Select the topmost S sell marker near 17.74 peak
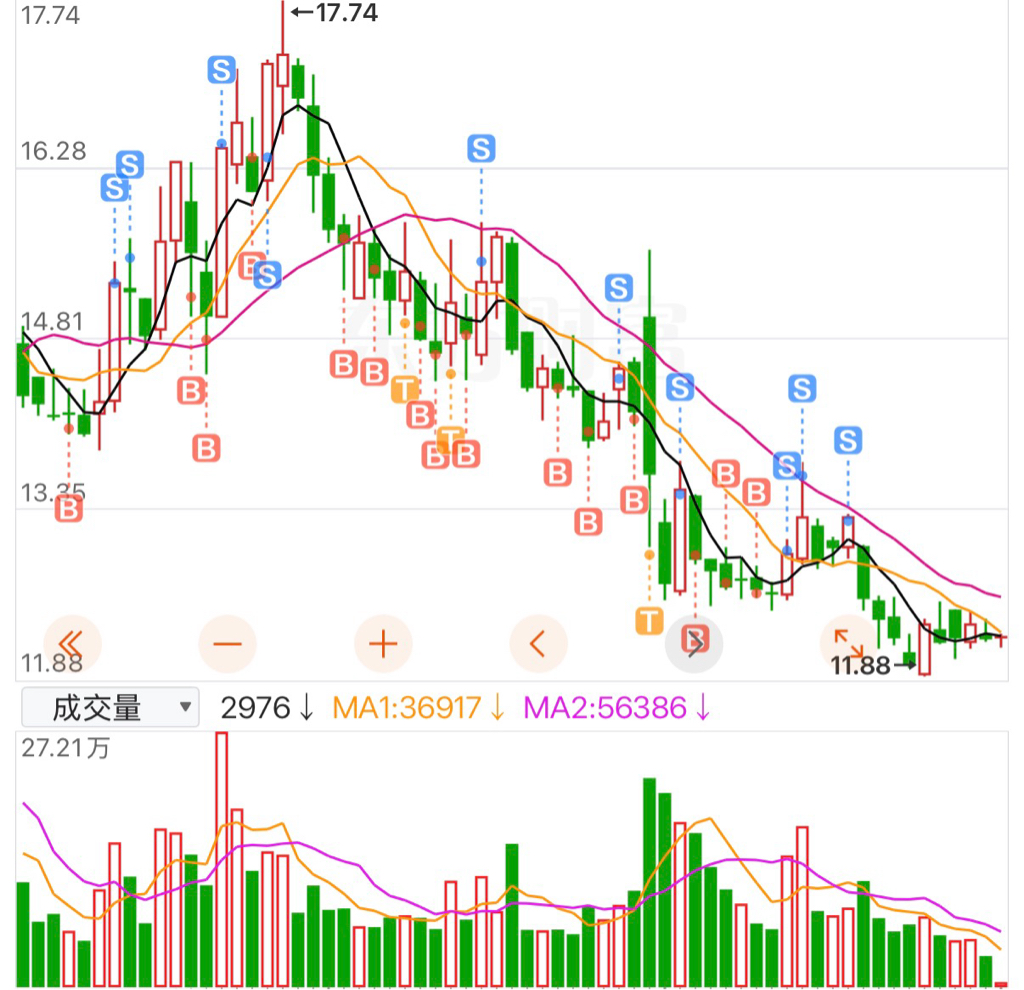This screenshot has height=990, width=1024. pyautogui.click(x=221, y=70)
